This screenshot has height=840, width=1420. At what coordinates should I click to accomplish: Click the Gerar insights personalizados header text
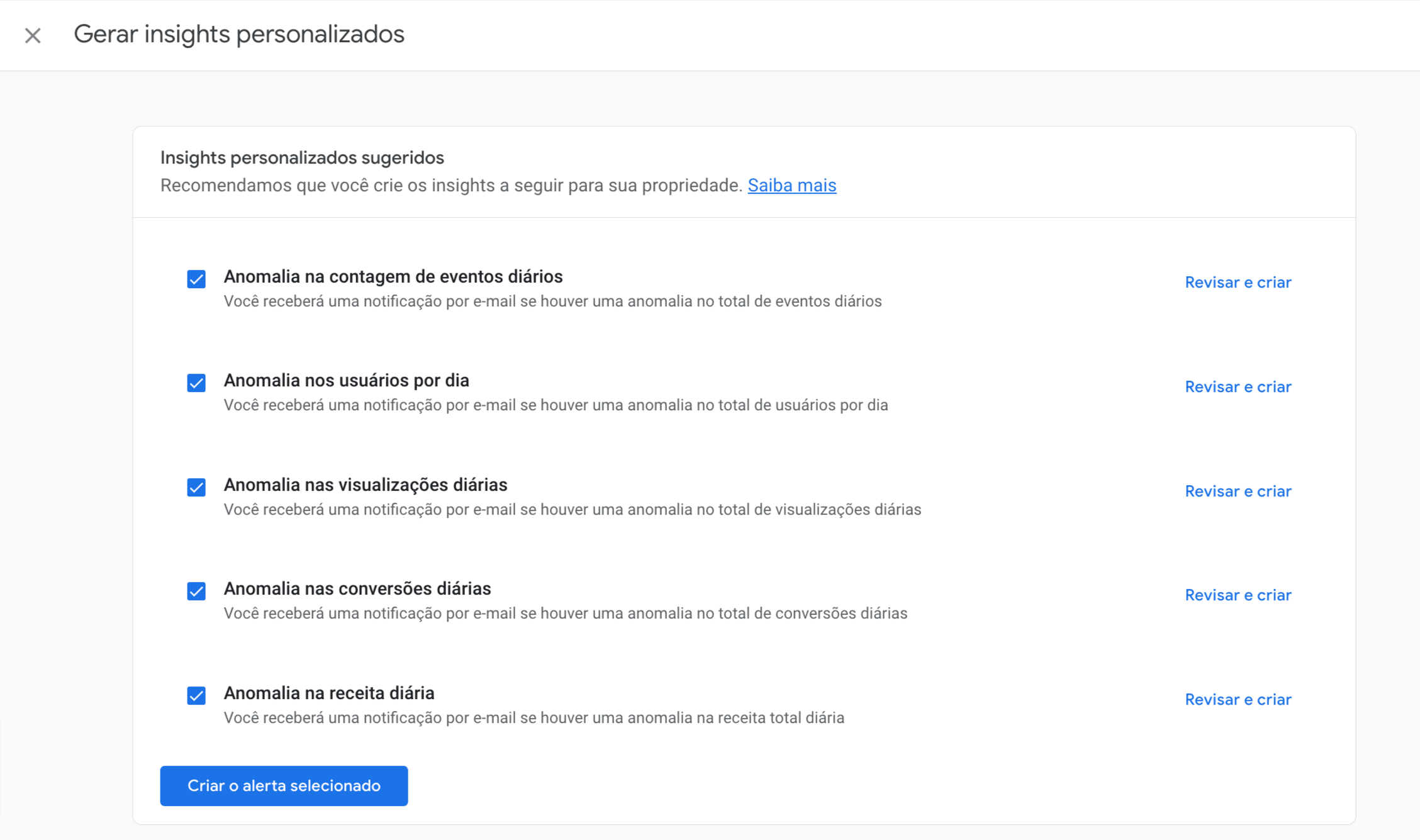(x=239, y=35)
